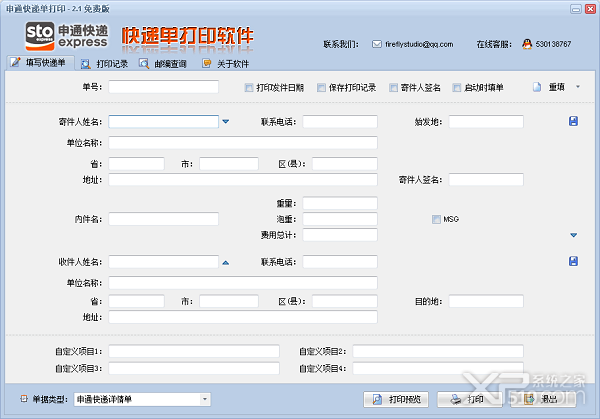Click the 自定义项目1 field
Screen dimensions: 600x419
click(194, 351)
